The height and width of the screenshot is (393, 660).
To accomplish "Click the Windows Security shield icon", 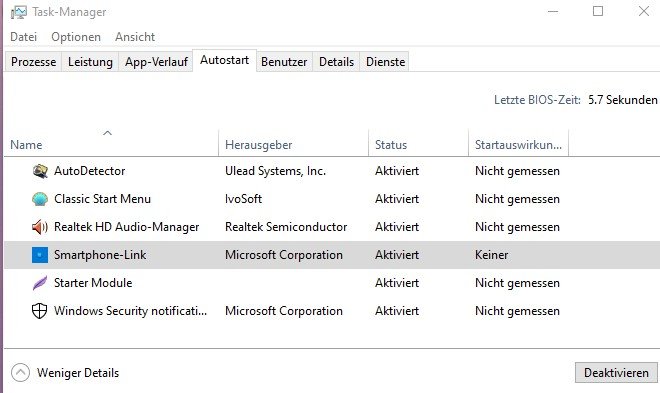I will click(x=40, y=311).
